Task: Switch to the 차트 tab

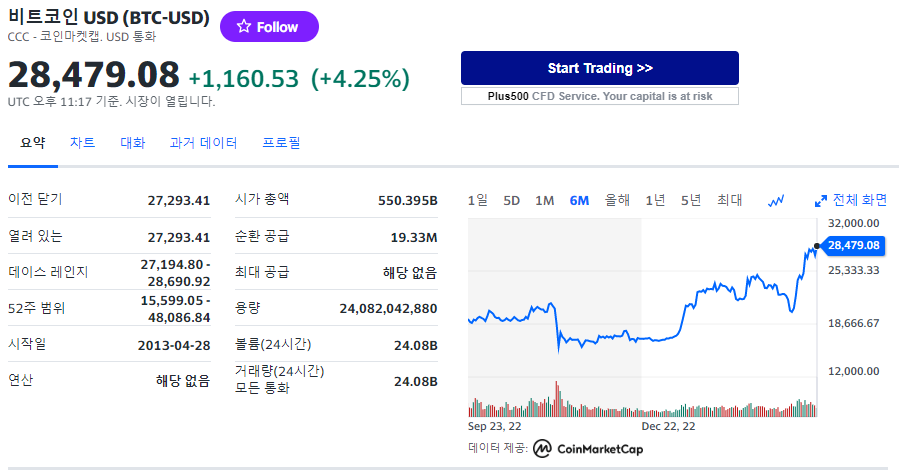Action: [83, 143]
